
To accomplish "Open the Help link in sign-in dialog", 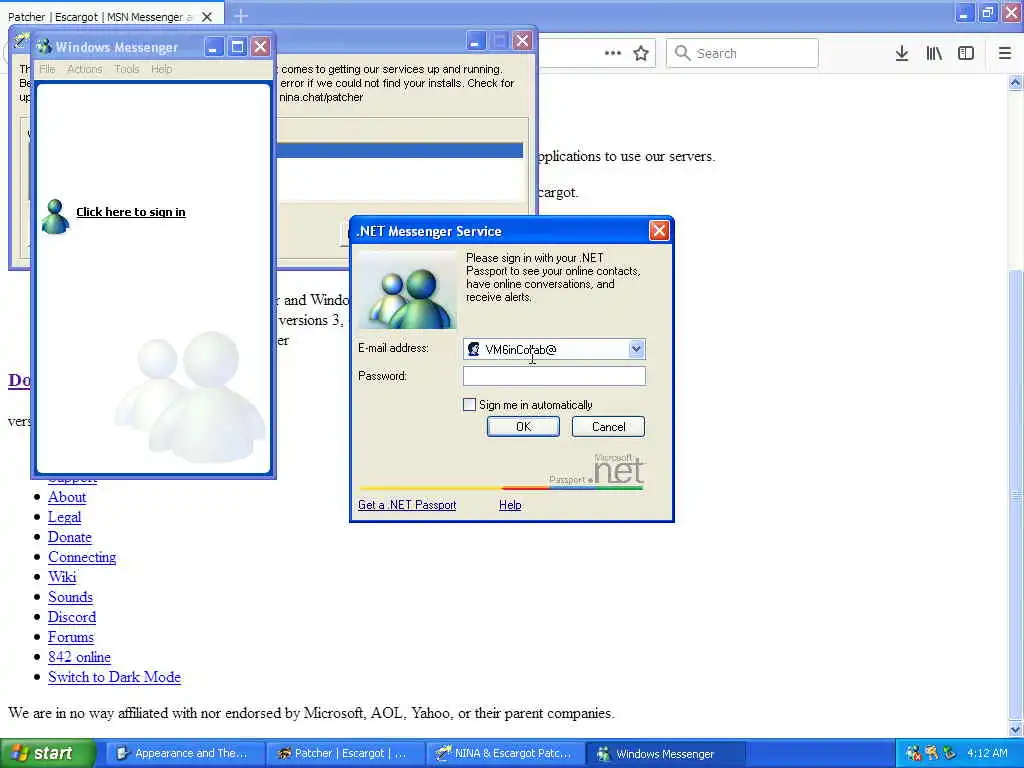I will pos(510,505).
